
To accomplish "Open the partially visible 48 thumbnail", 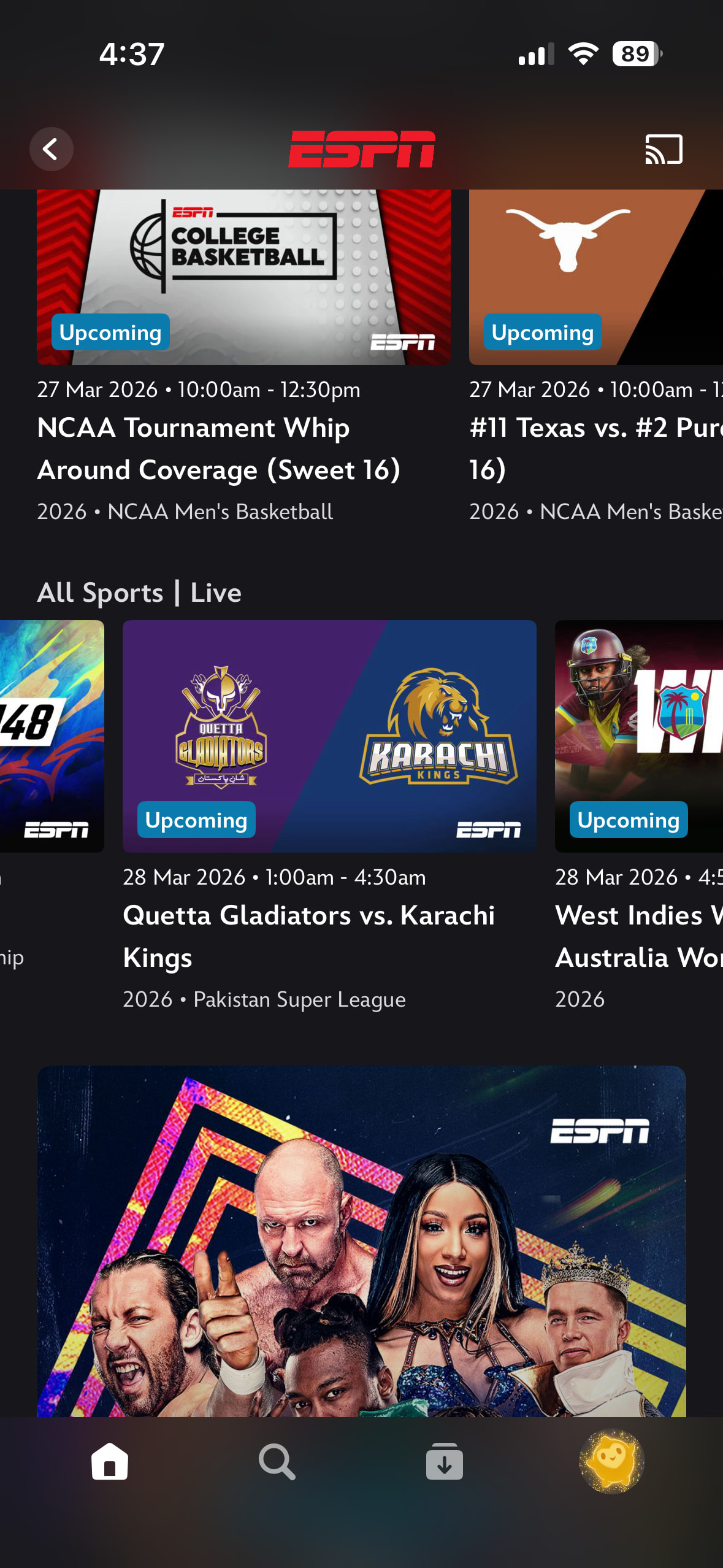I will coord(52,736).
